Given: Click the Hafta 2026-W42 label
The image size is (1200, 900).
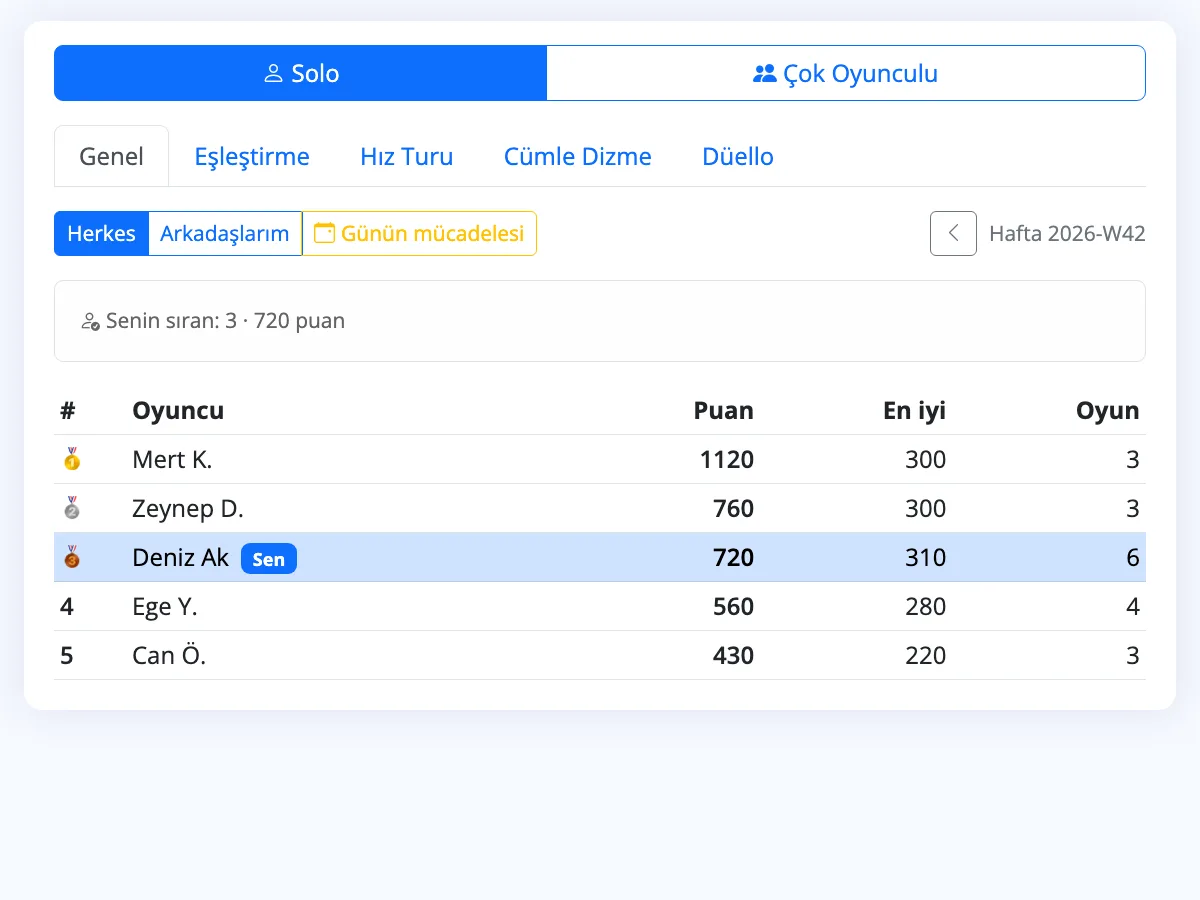Looking at the screenshot, I should (1067, 234).
